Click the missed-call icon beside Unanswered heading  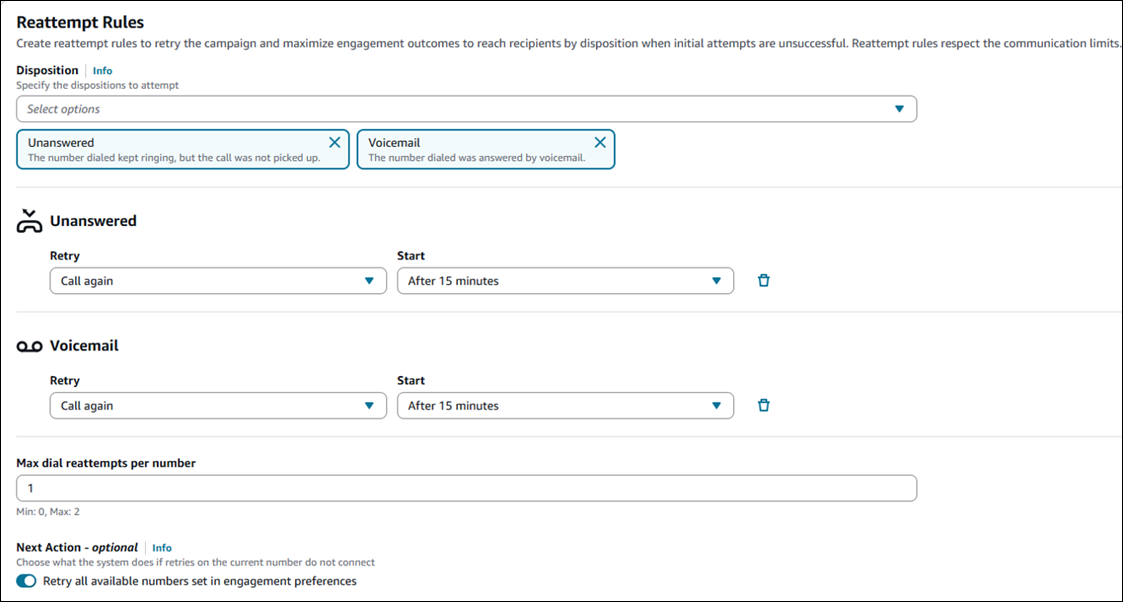click(30, 220)
